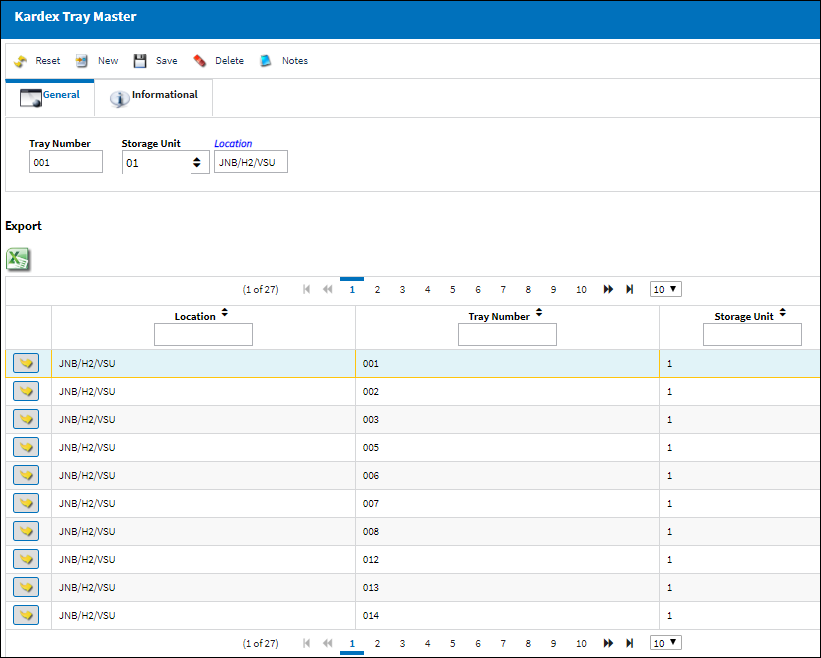Click tray number cell 012
Screen dimensions: 821x658
[x=507, y=560]
